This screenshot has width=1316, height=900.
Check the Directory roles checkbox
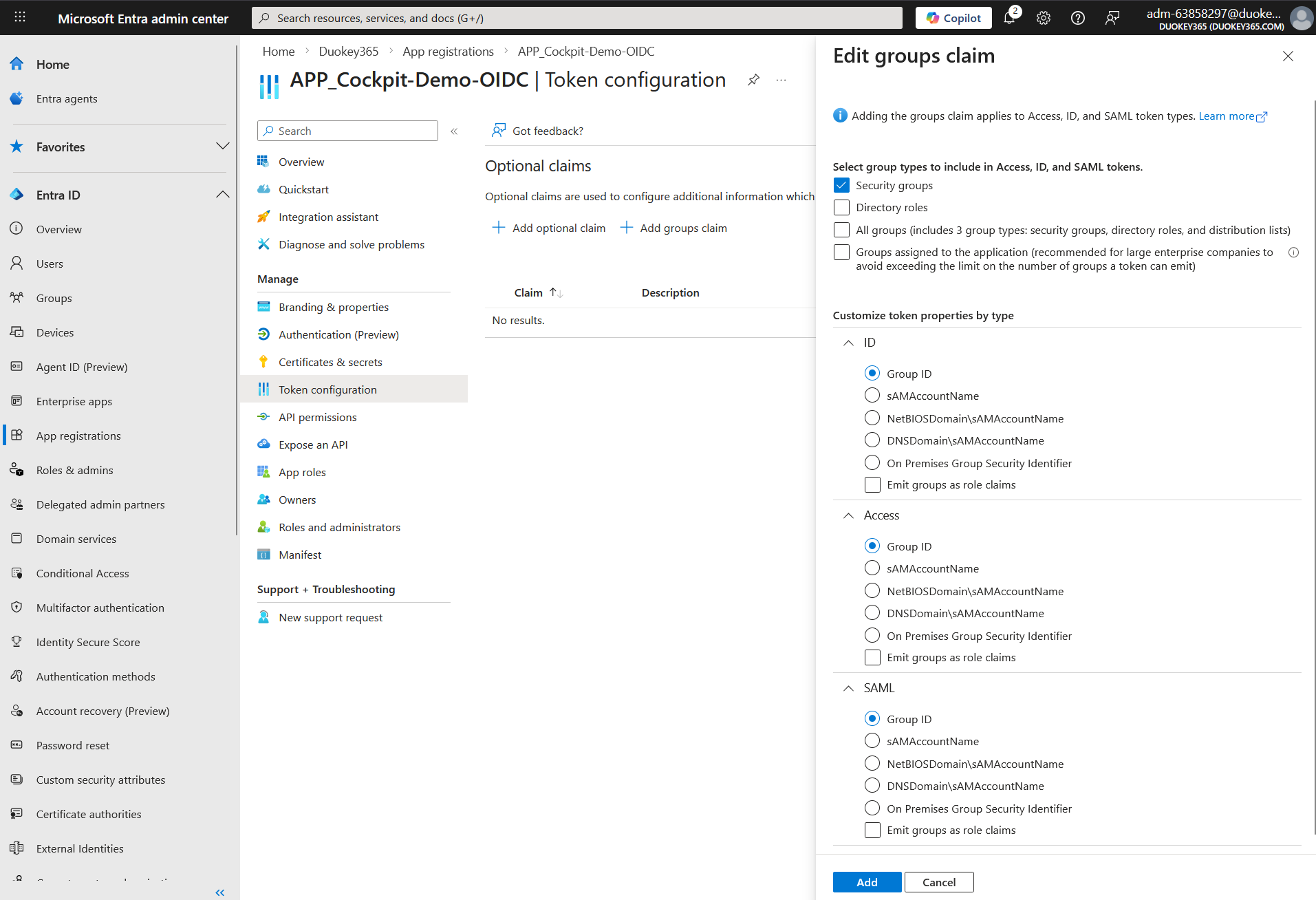point(841,207)
